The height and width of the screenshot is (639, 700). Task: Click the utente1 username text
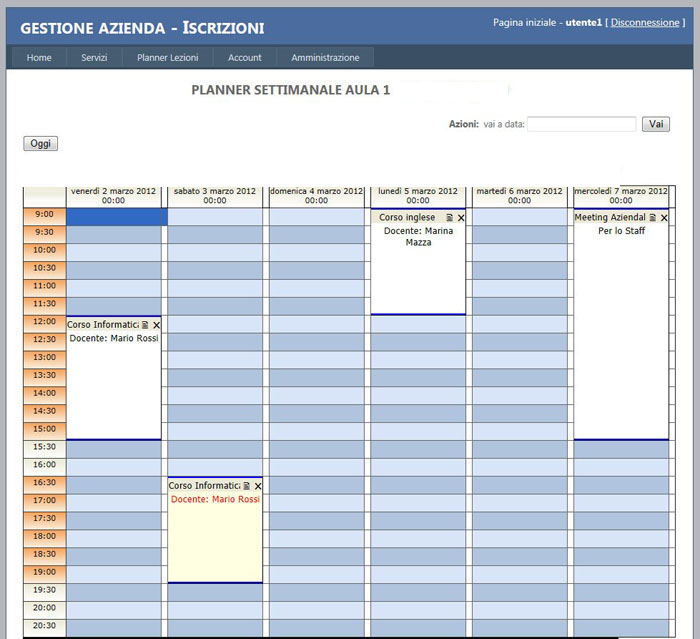coord(583,22)
